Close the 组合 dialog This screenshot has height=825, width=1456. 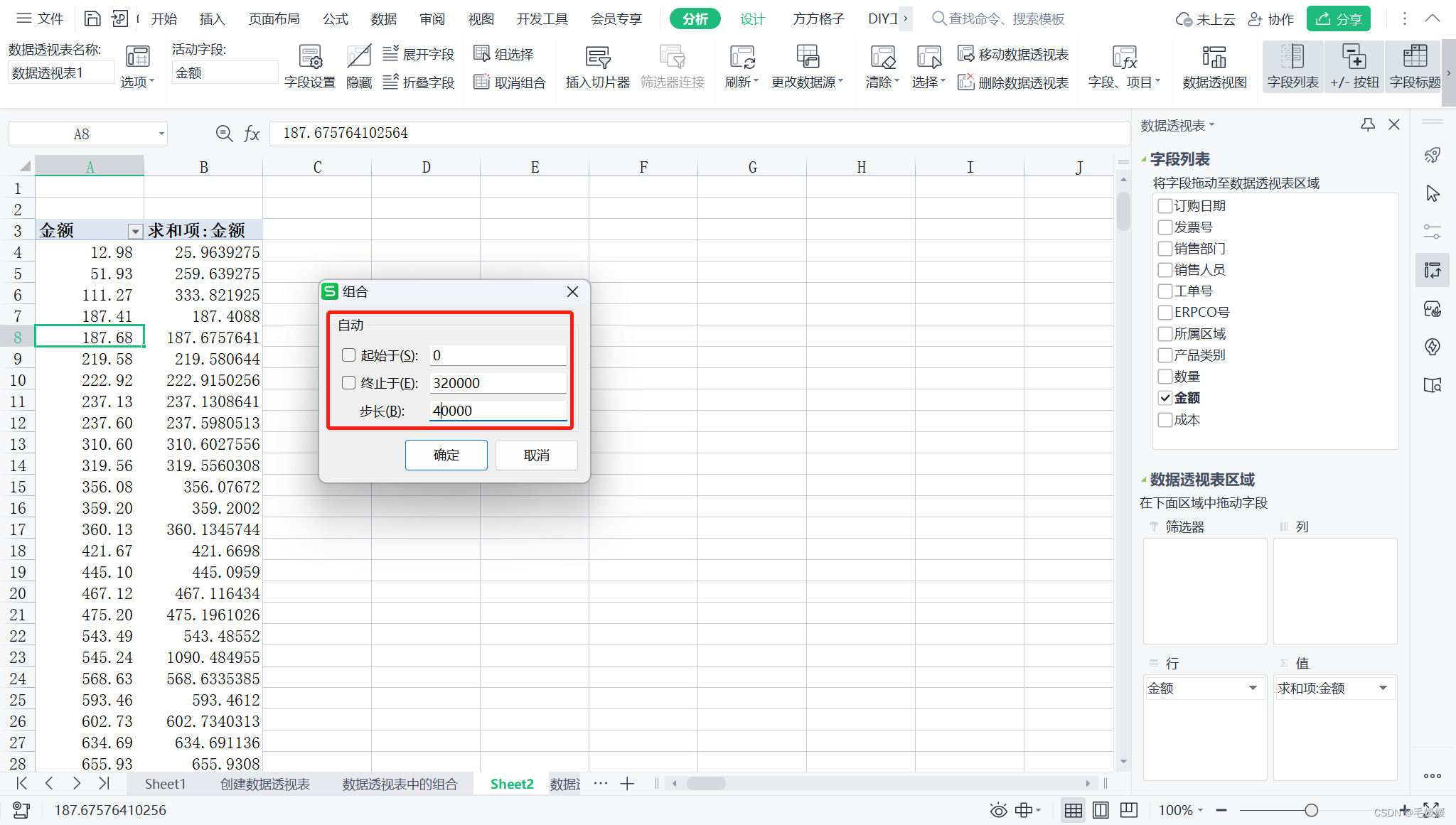coord(572,292)
